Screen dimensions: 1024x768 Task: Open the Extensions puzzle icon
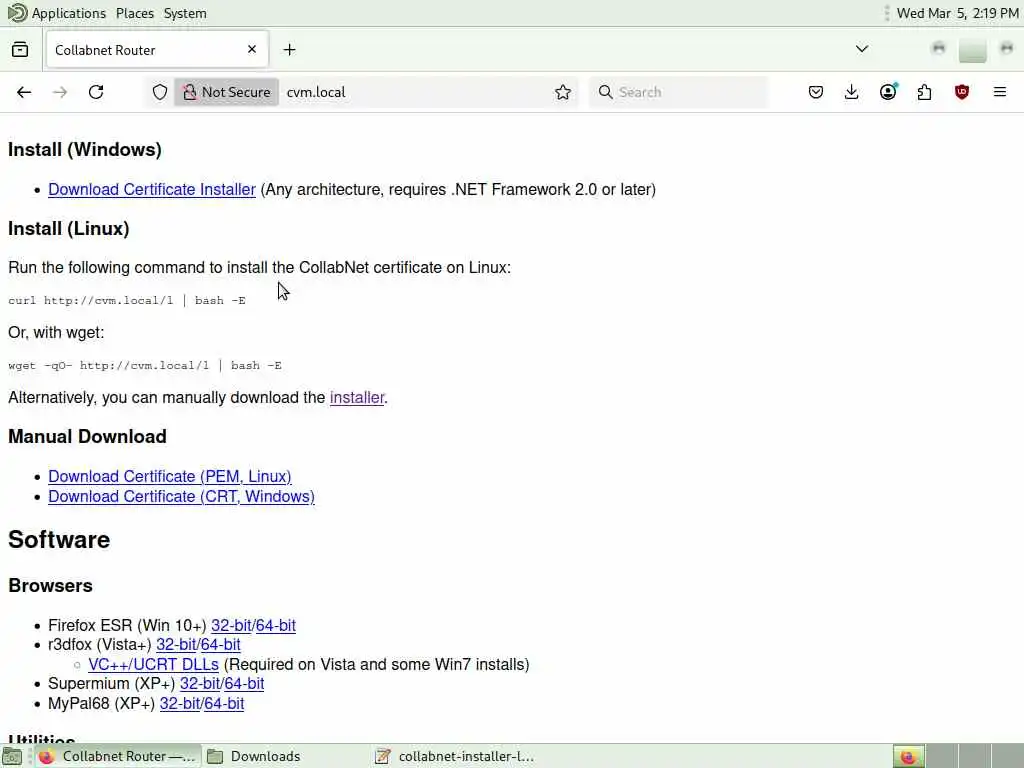[x=925, y=92]
